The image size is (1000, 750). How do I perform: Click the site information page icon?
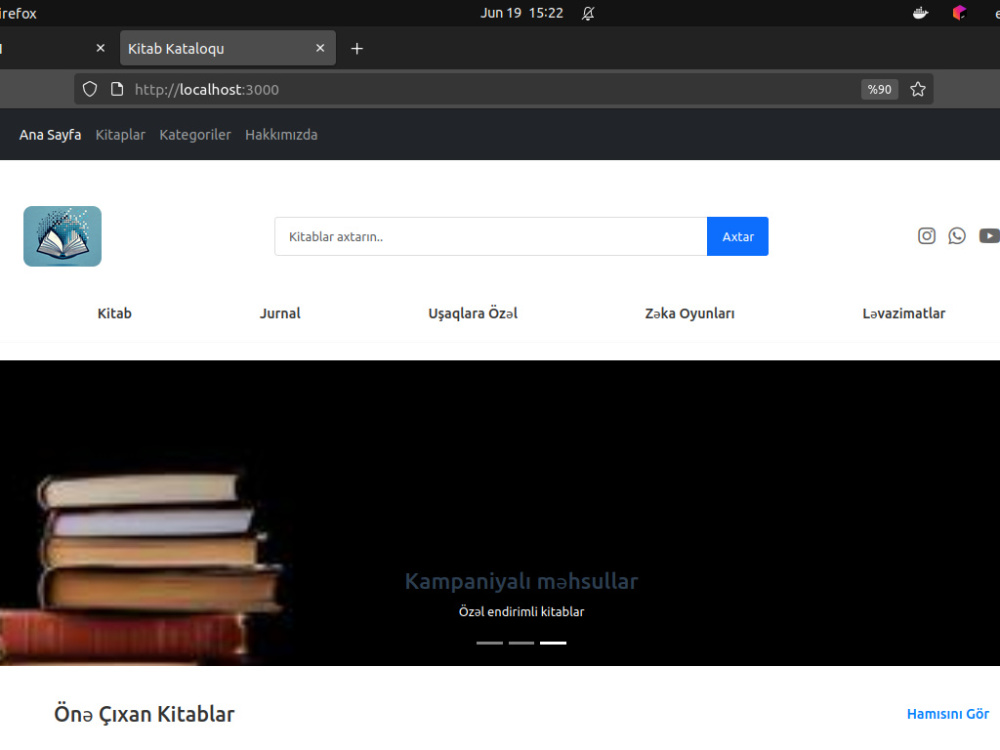pyautogui.click(x=117, y=89)
